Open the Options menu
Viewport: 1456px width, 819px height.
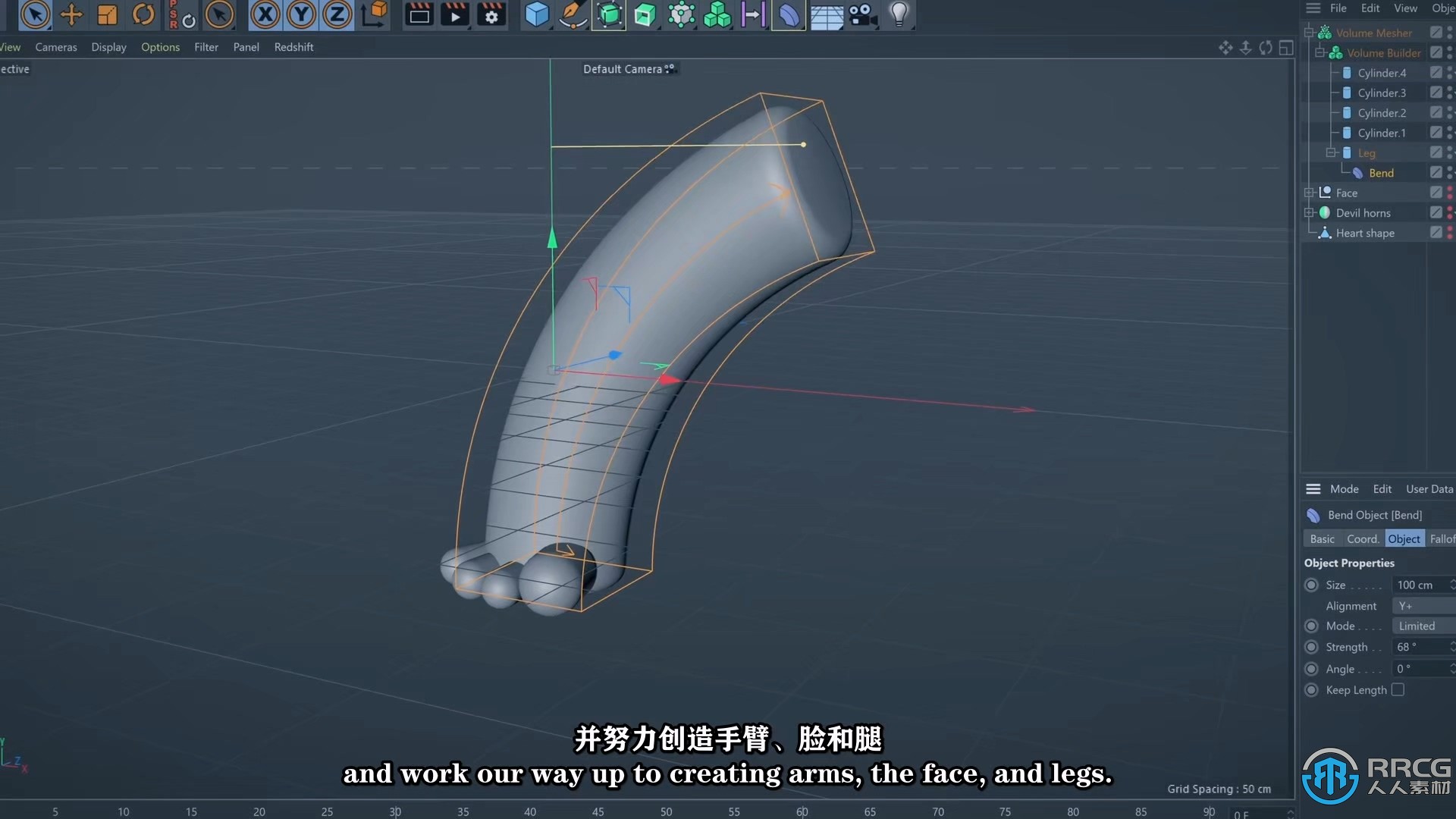tap(160, 47)
